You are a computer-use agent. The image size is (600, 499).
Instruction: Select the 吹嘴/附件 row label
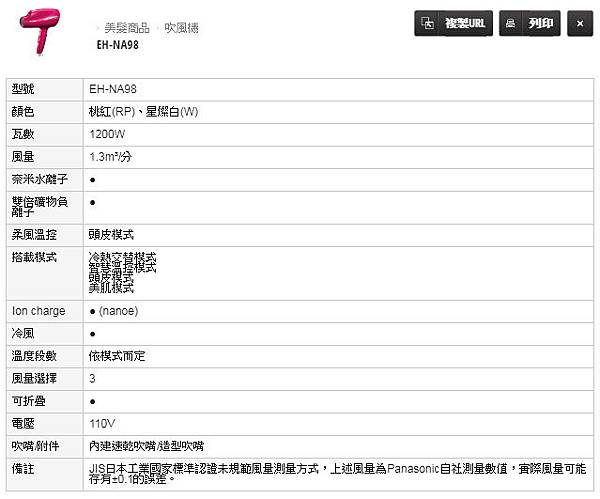pos(36,446)
